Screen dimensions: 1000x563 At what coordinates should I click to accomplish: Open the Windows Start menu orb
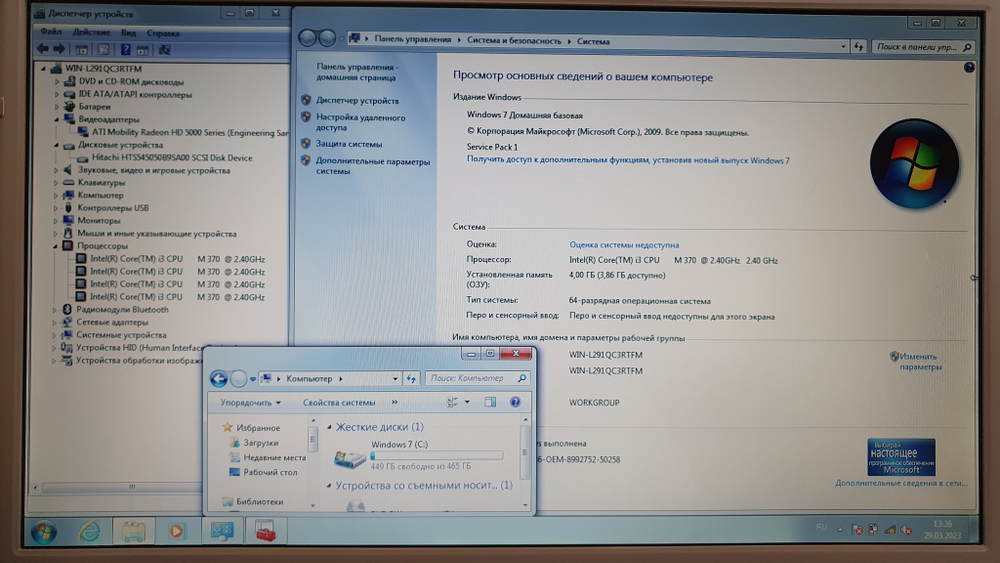point(44,531)
